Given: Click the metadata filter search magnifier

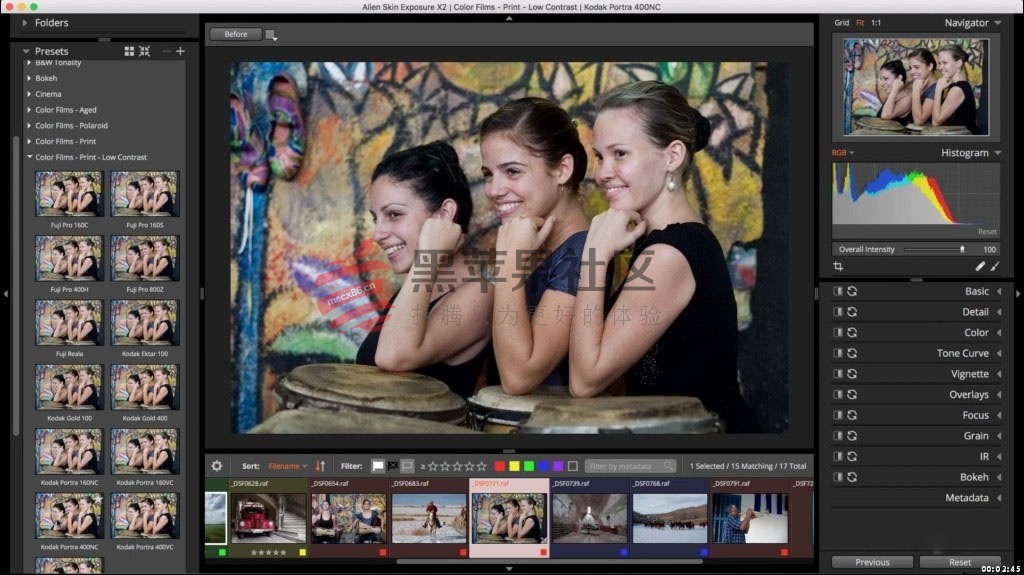Looking at the screenshot, I should click(668, 466).
